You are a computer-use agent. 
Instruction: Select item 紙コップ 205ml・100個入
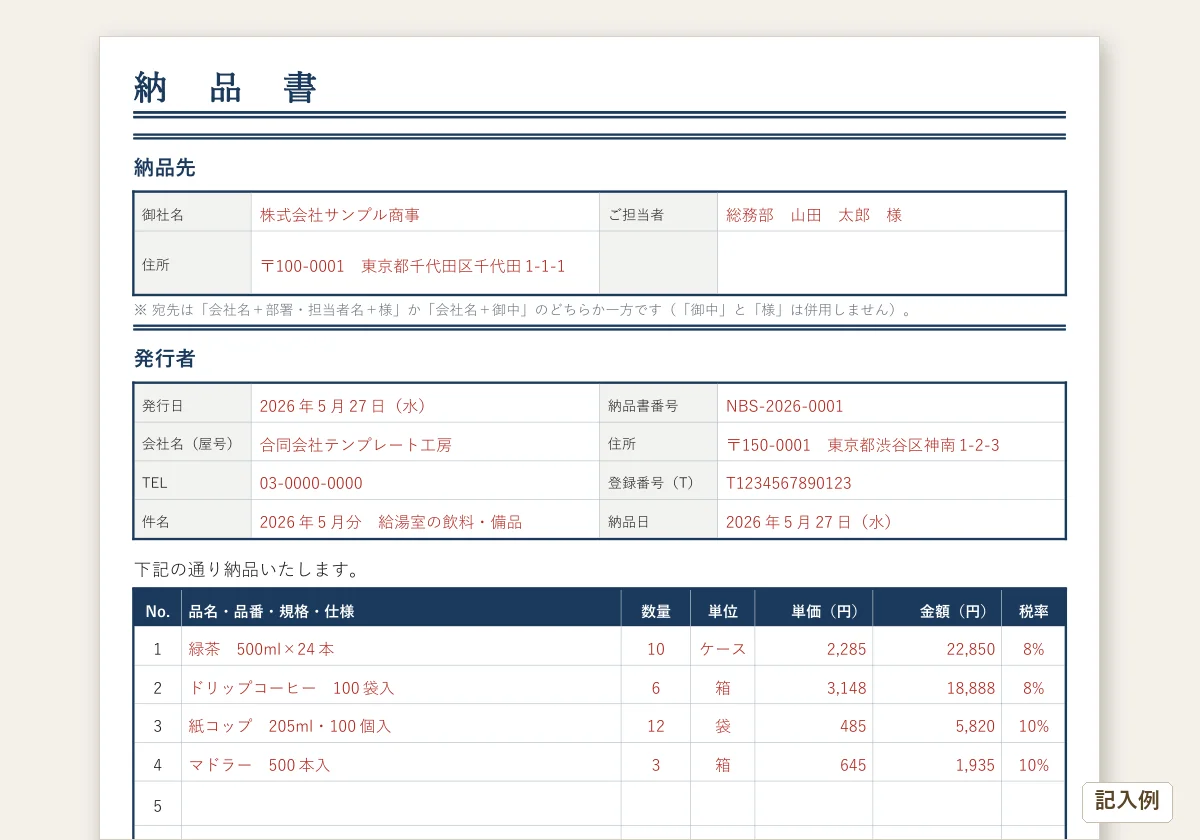(x=290, y=726)
